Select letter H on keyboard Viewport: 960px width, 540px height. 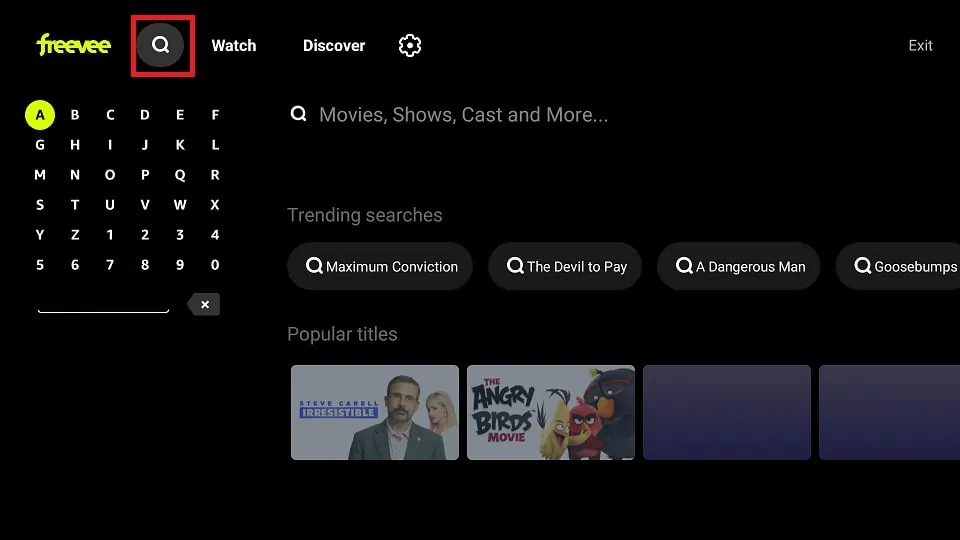pos(75,144)
